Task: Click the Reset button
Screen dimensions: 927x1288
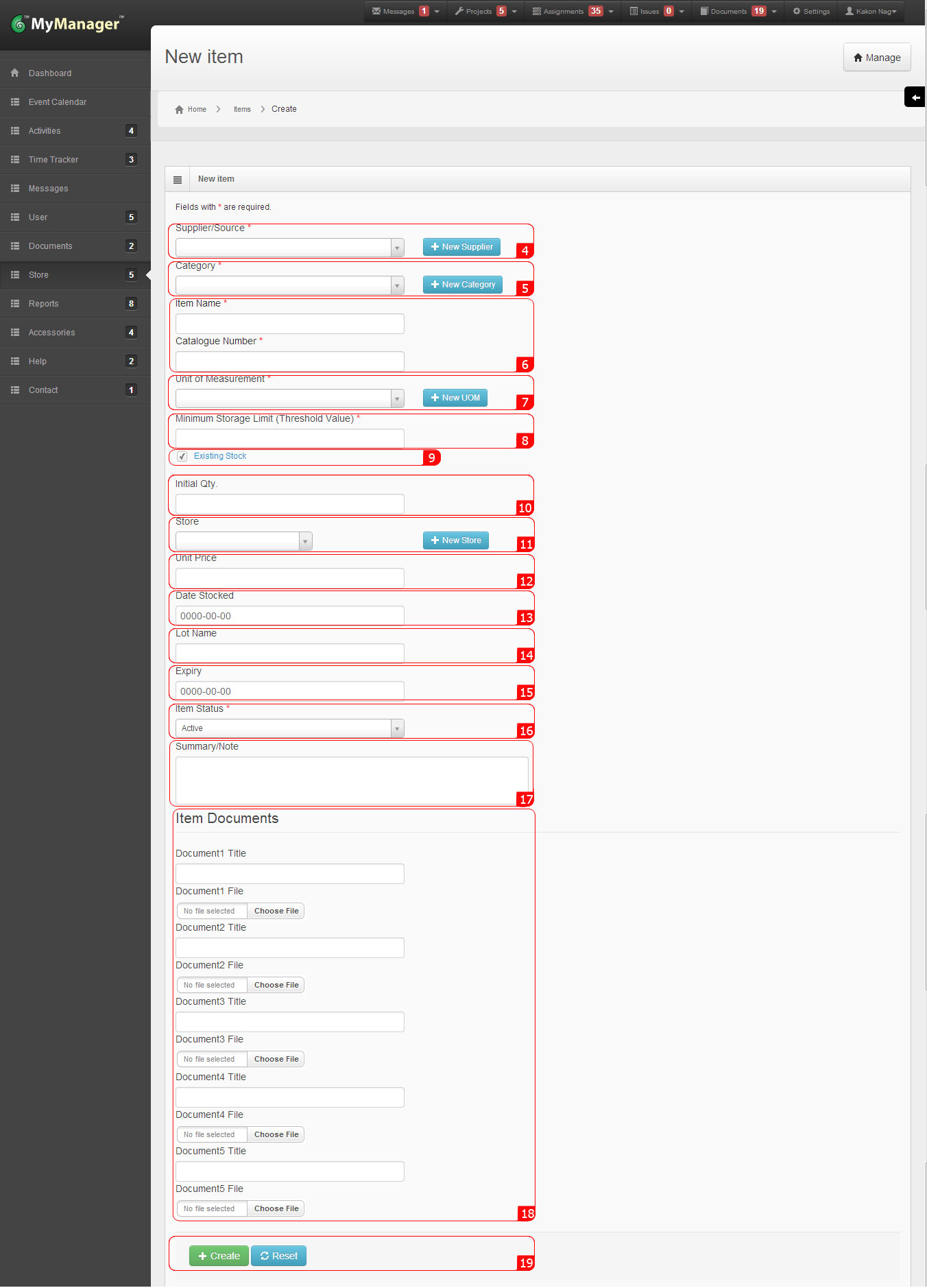Action: 278,1256
